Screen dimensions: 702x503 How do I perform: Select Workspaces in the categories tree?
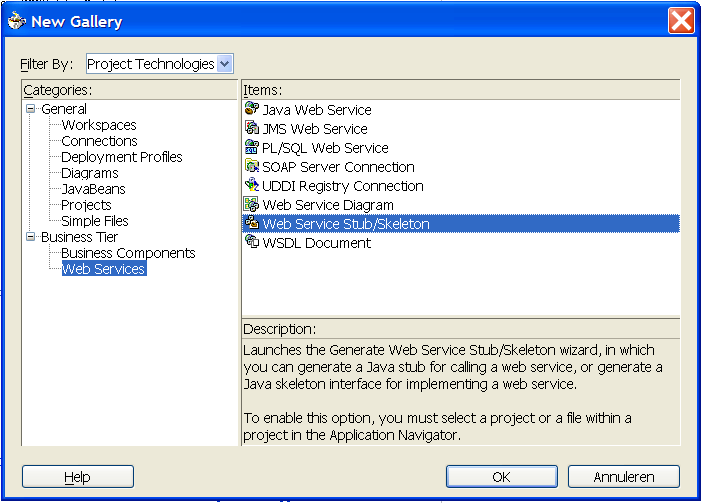tap(99, 125)
